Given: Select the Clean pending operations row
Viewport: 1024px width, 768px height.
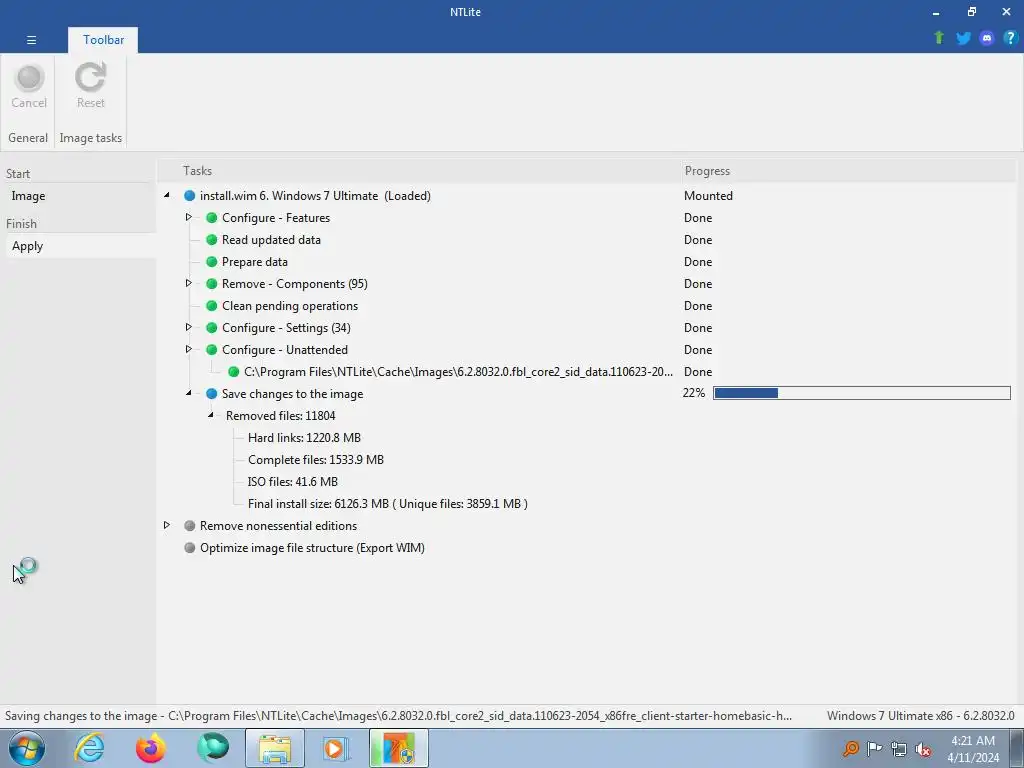Looking at the screenshot, I should click(290, 306).
